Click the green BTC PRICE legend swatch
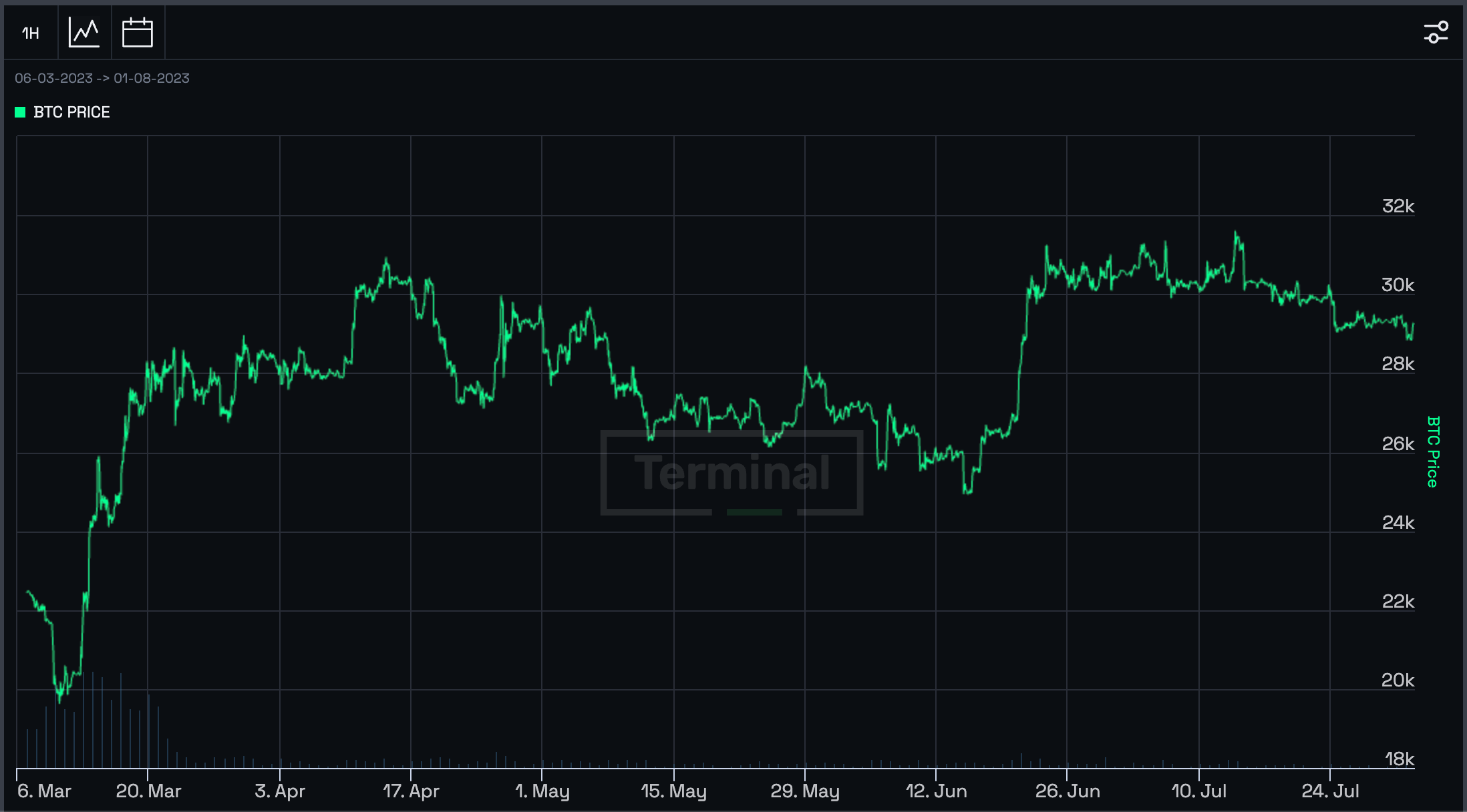The image size is (1467, 812). pos(20,112)
